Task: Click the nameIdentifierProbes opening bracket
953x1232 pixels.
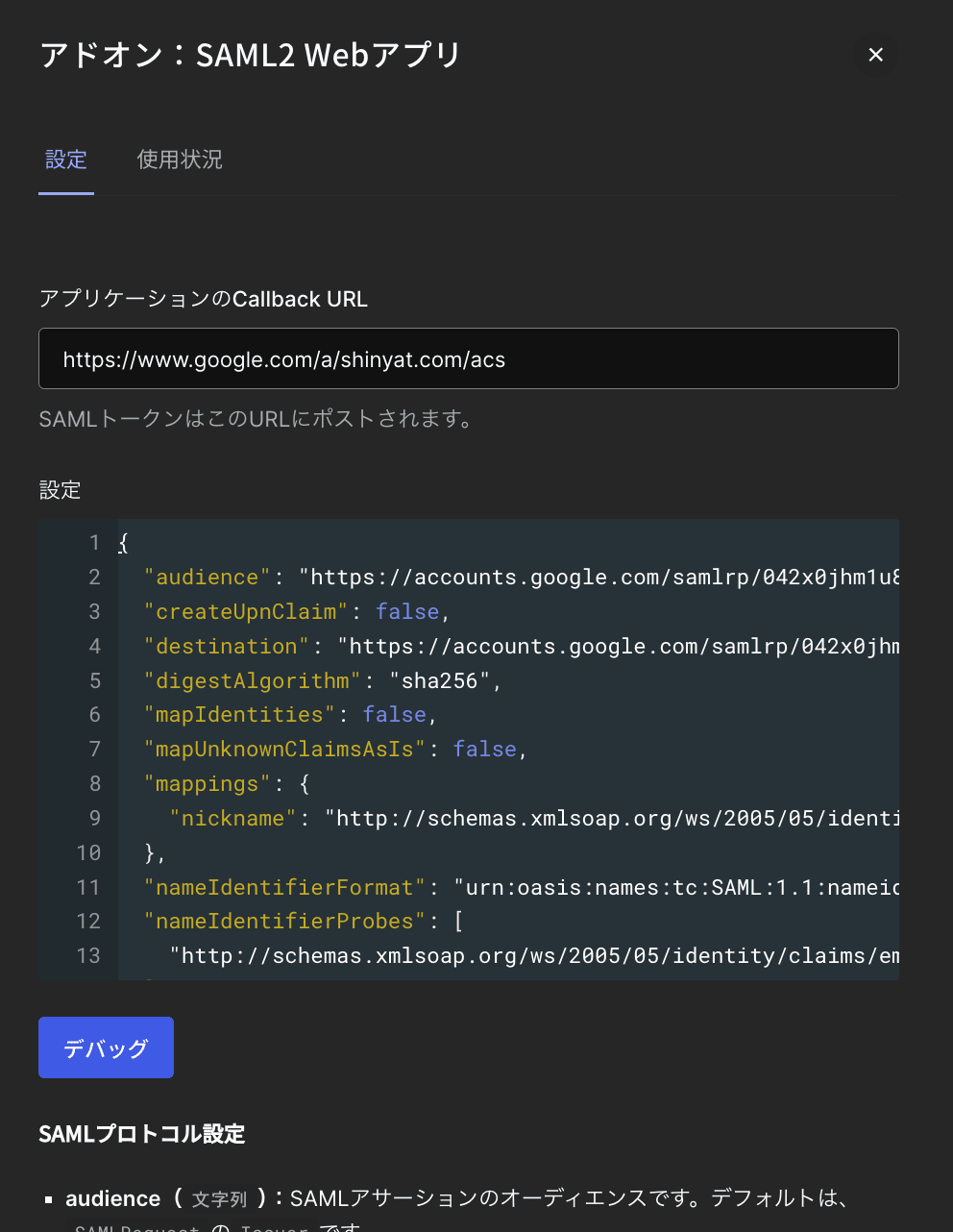Action: (x=458, y=921)
